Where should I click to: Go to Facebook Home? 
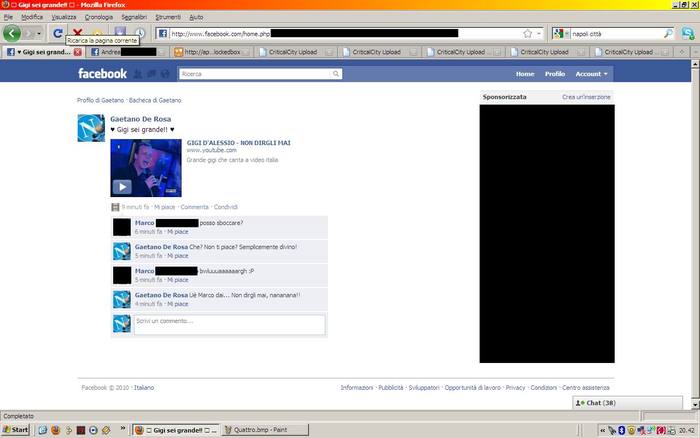(x=525, y=74)
